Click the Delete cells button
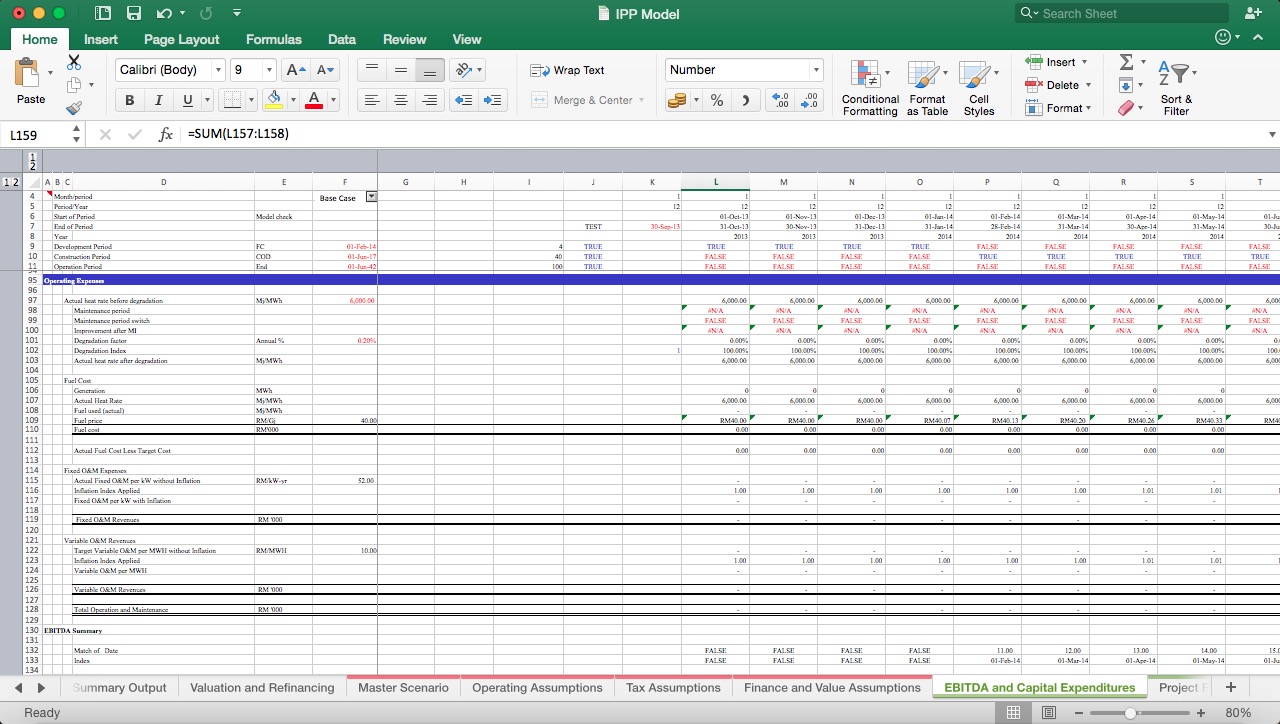 click(1055, 82)
